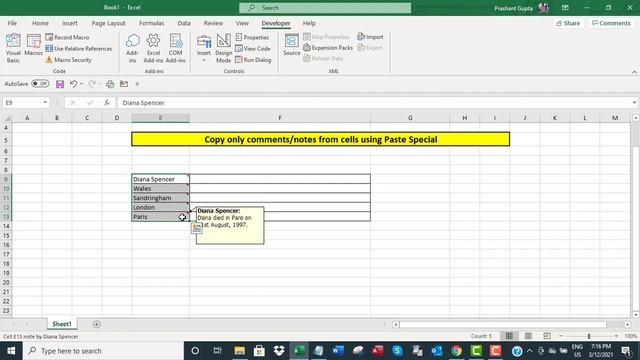
Task: Click the title bar Search box
Action: point(325,8)
